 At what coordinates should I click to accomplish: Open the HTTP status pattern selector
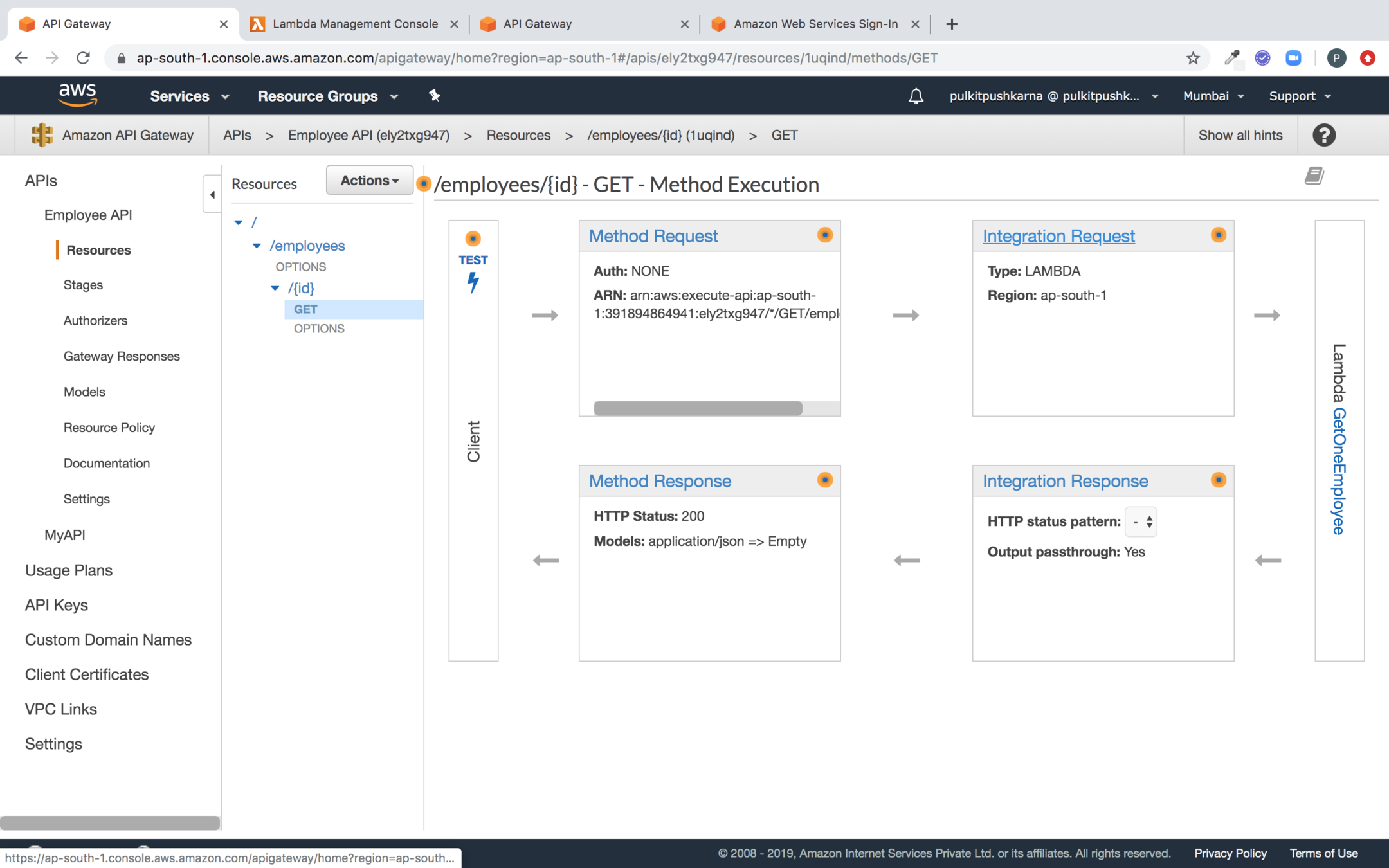pos(1141,521)
